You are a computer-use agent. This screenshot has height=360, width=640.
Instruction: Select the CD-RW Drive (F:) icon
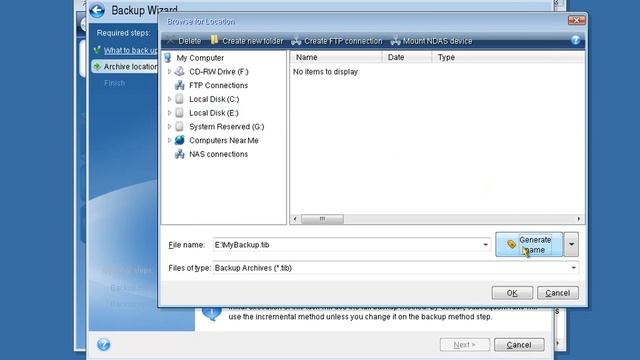click(x=180, y=71)
